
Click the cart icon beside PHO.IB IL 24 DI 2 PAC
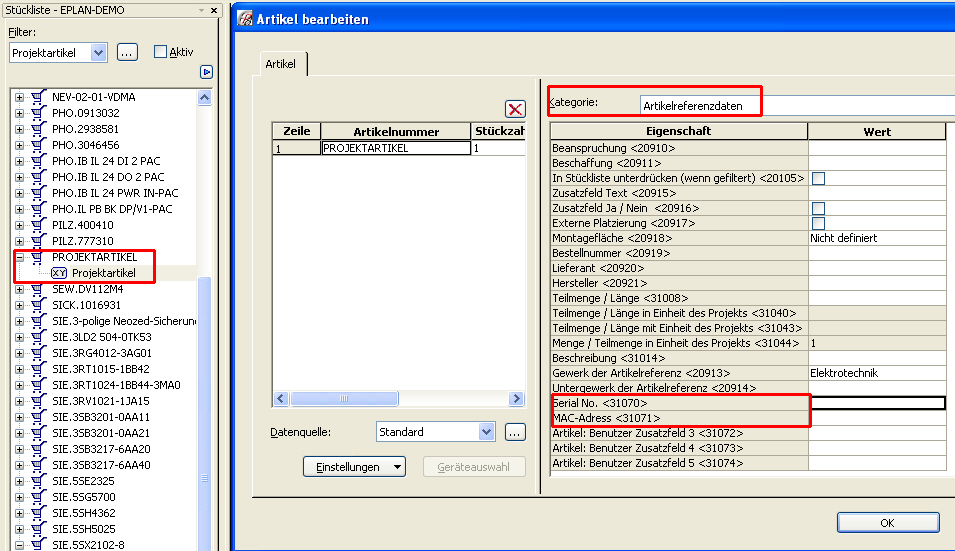38,161
